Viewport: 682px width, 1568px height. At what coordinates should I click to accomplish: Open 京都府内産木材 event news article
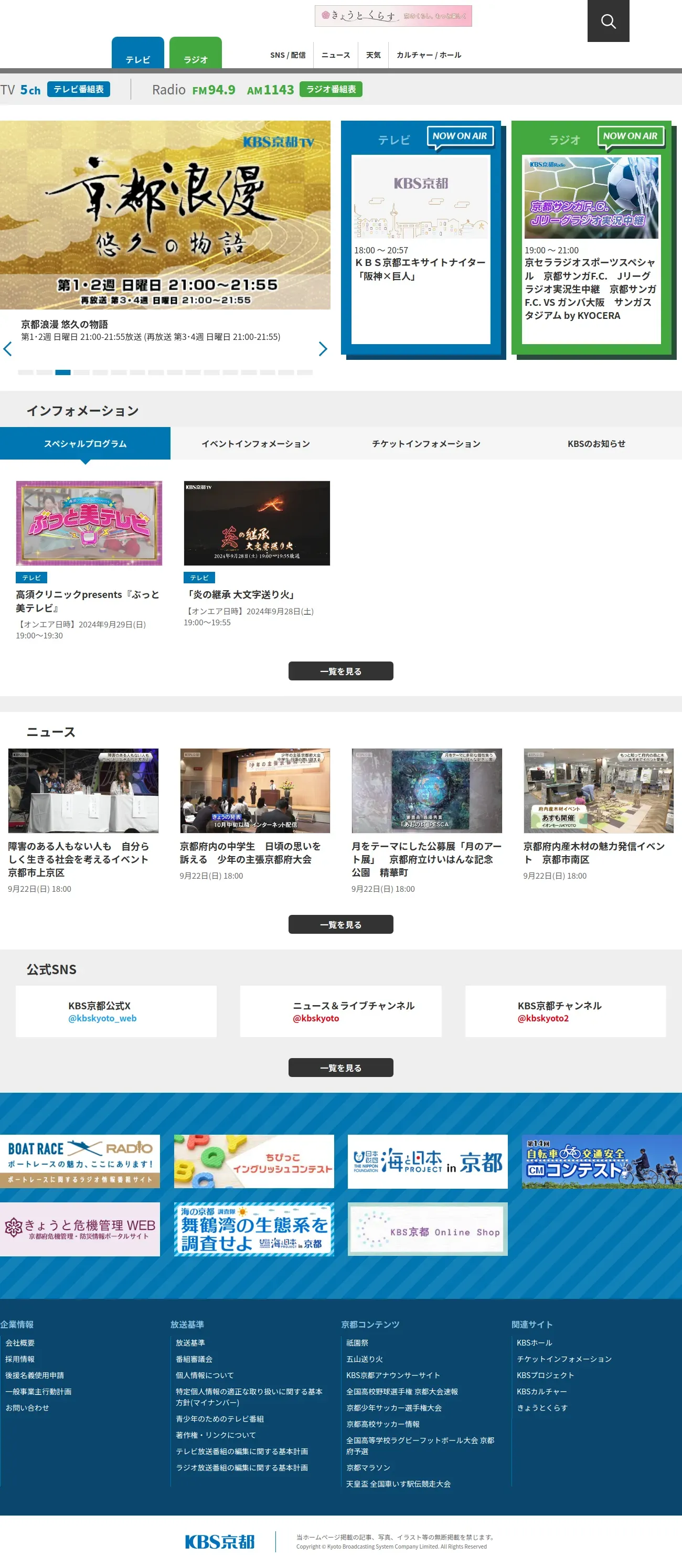[599, 815]
